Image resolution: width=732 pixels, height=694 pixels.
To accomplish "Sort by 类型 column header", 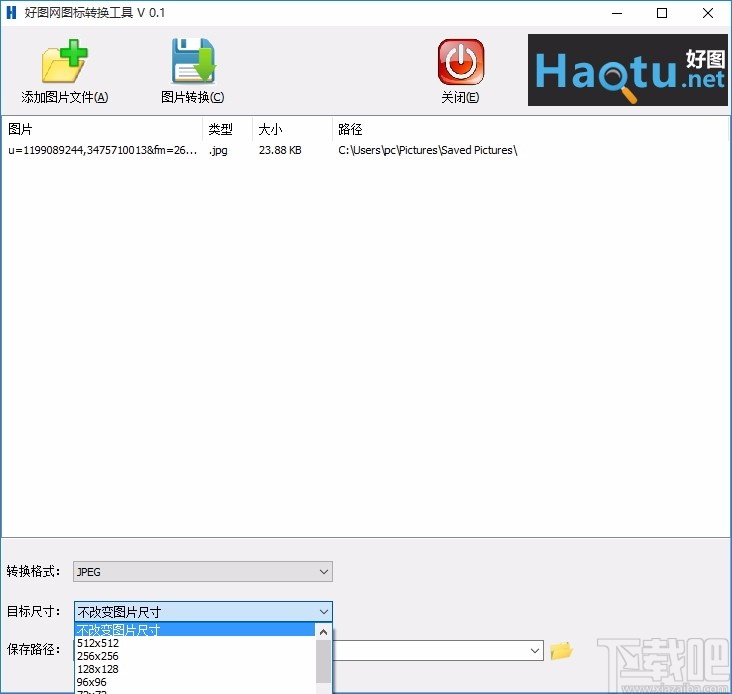I will coord(227,129).
